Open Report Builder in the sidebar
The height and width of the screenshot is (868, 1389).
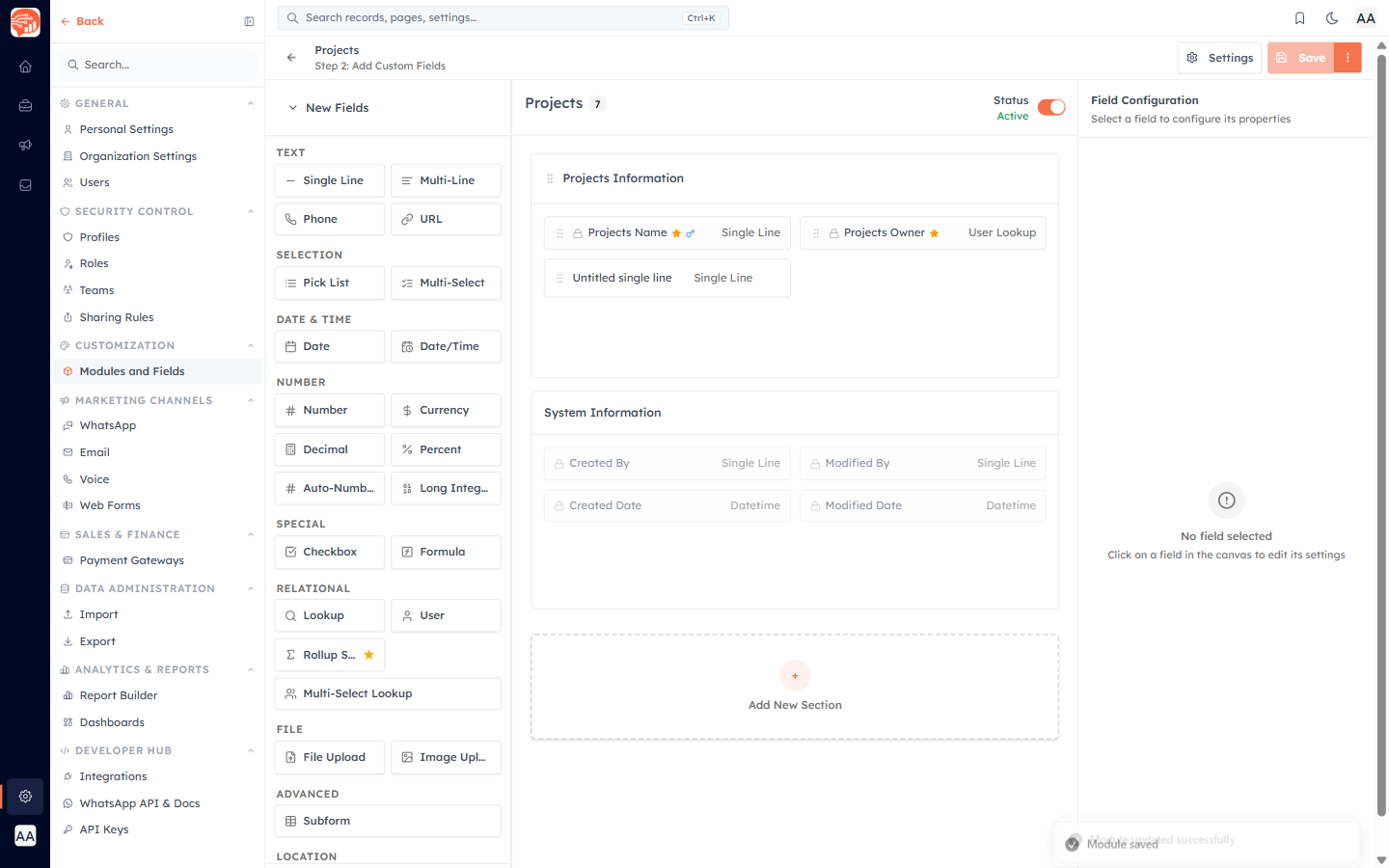coord(157,695)
